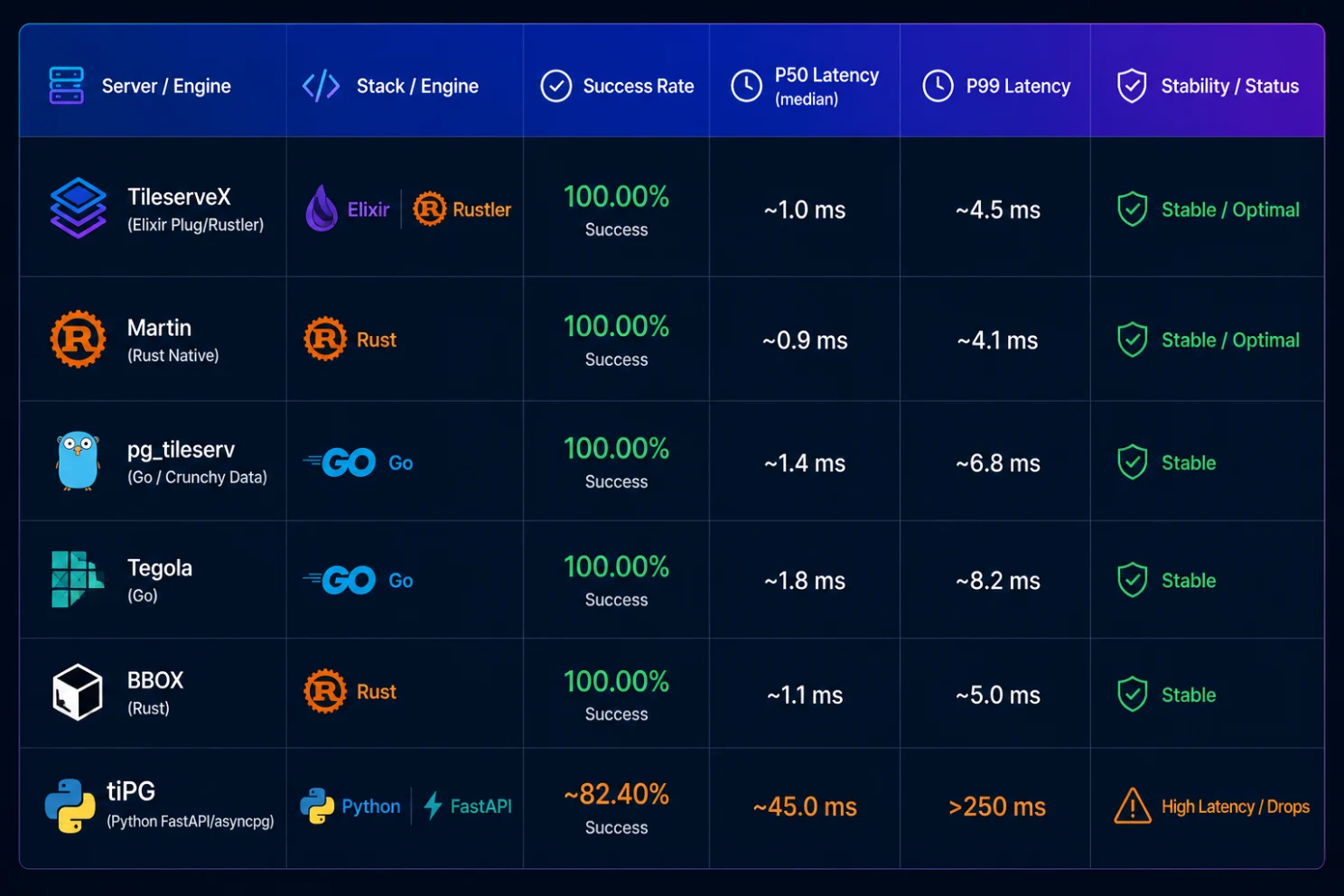Select the '~82.40%' success rate value

tap(616, 794)
